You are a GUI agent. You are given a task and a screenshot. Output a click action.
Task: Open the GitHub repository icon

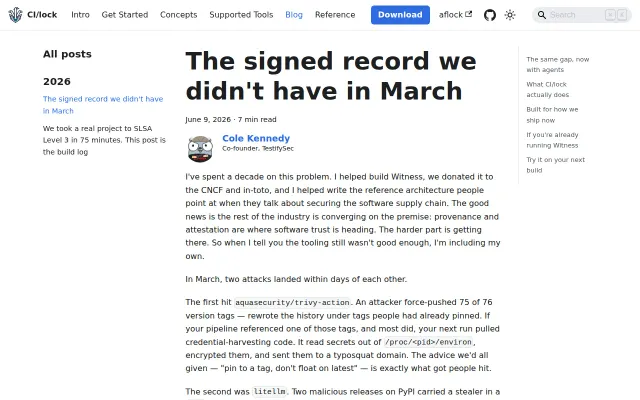coord(490,15)
